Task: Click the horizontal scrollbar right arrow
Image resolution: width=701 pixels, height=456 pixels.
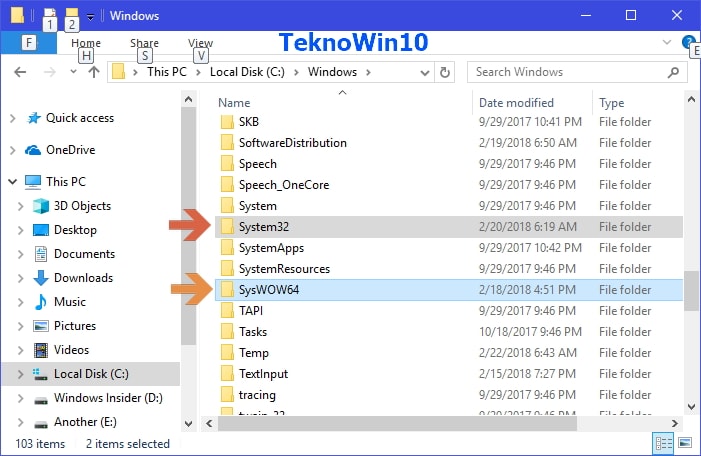Action: (x=674, y=423)
